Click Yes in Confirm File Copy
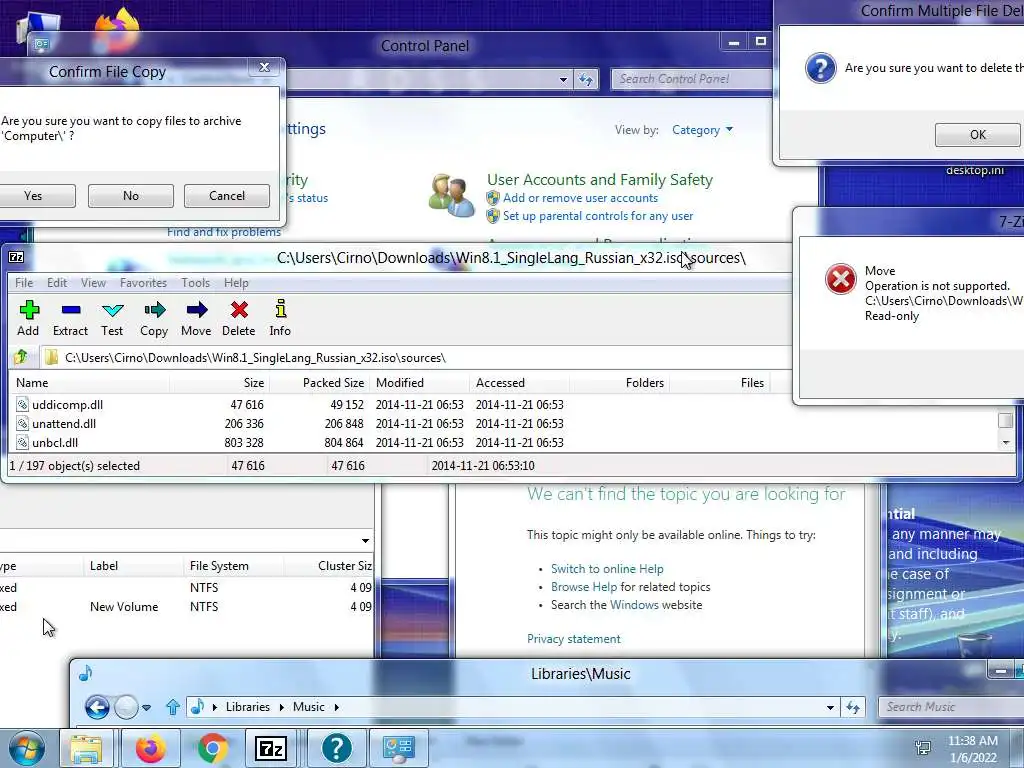The width and height of the screenshot is (1024, 768). click(x=33, y=196)
